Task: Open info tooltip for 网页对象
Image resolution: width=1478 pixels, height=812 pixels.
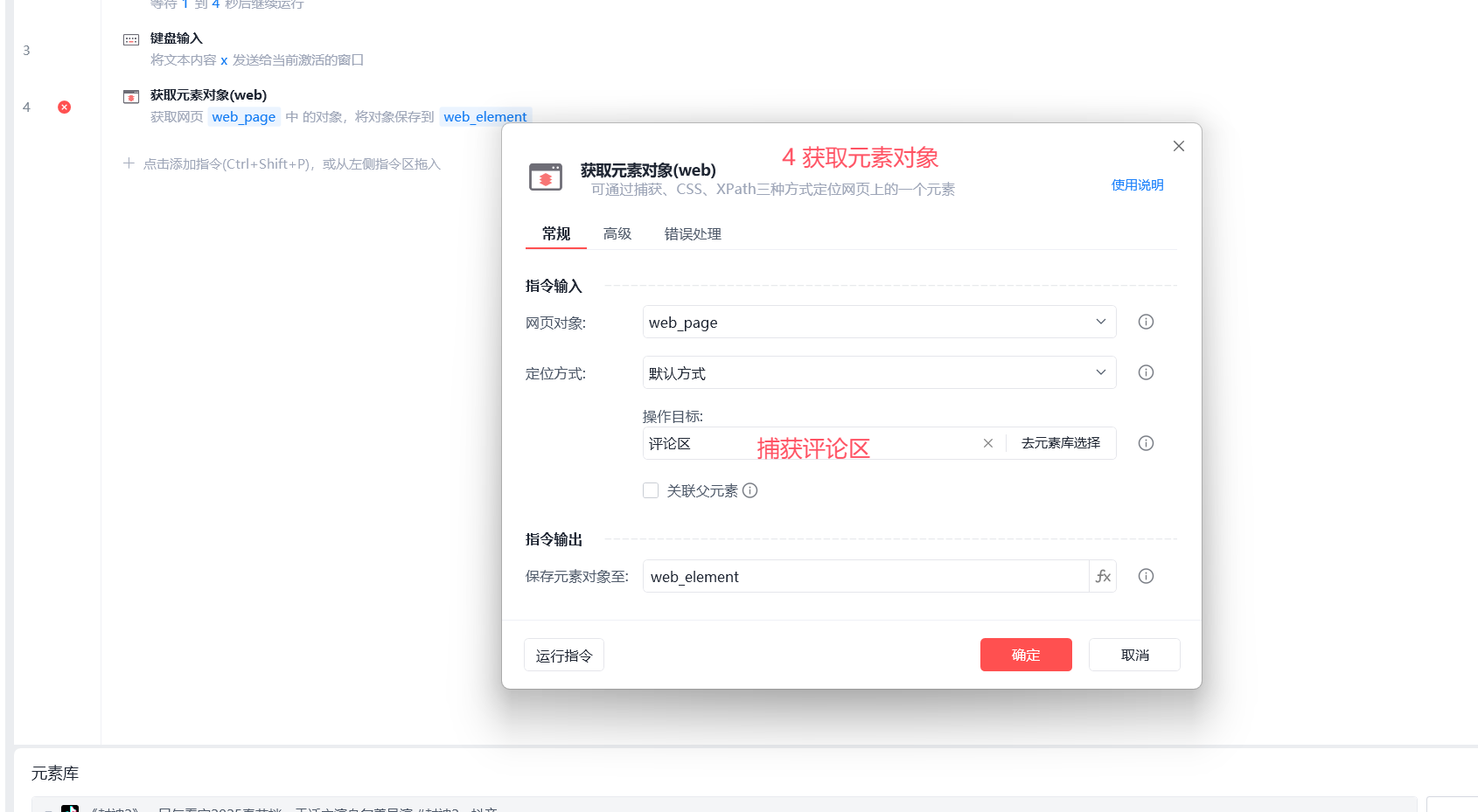Action: [x=1146, y=322]
